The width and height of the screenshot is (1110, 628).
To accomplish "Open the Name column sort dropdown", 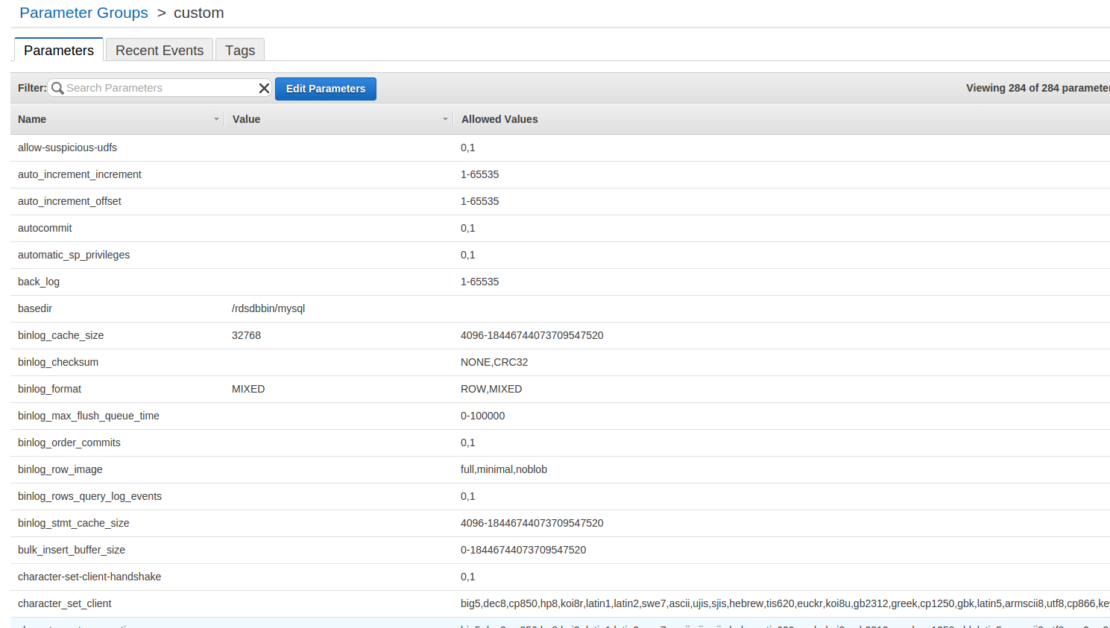I will pyautogui.click(x=216, y=119).
